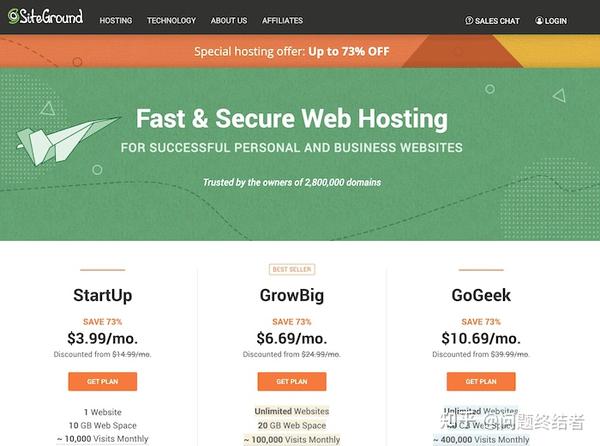Click the SiteGround logo
Viewport: 600px width, 446px height.
46,17
